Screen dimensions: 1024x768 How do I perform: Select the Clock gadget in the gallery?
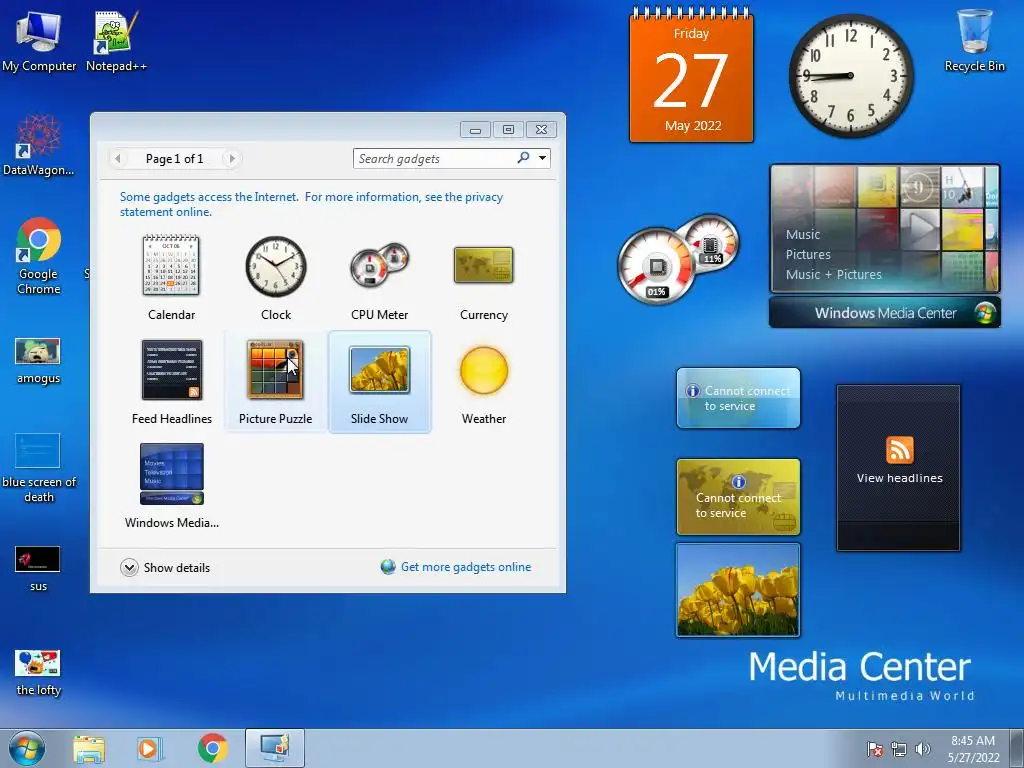pos(276,278)
